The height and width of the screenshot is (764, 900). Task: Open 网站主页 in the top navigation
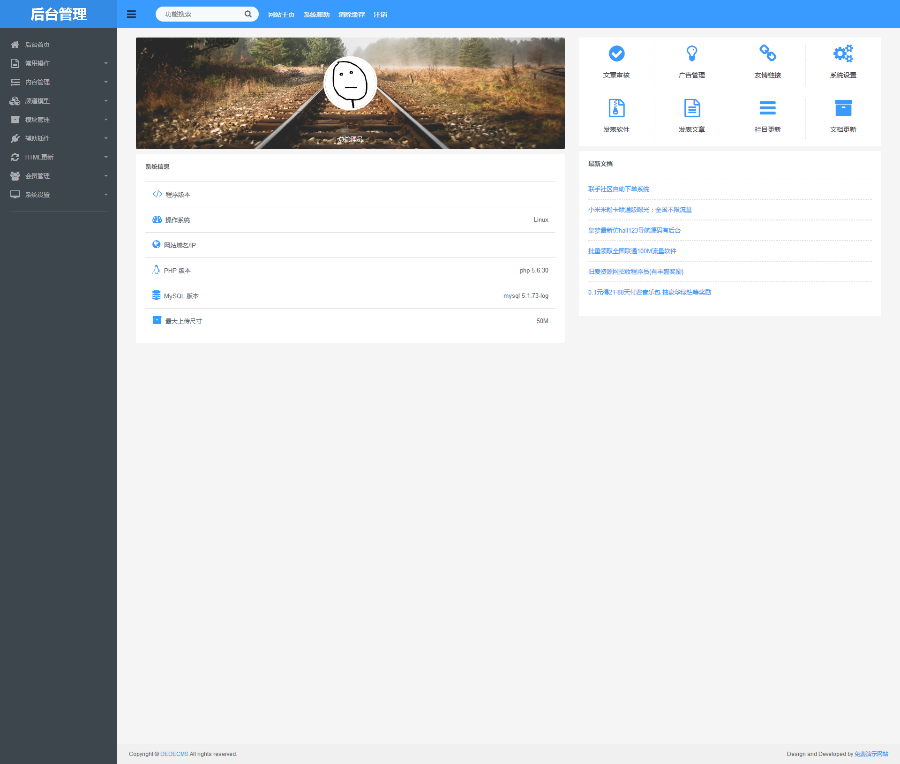(281, 14)
